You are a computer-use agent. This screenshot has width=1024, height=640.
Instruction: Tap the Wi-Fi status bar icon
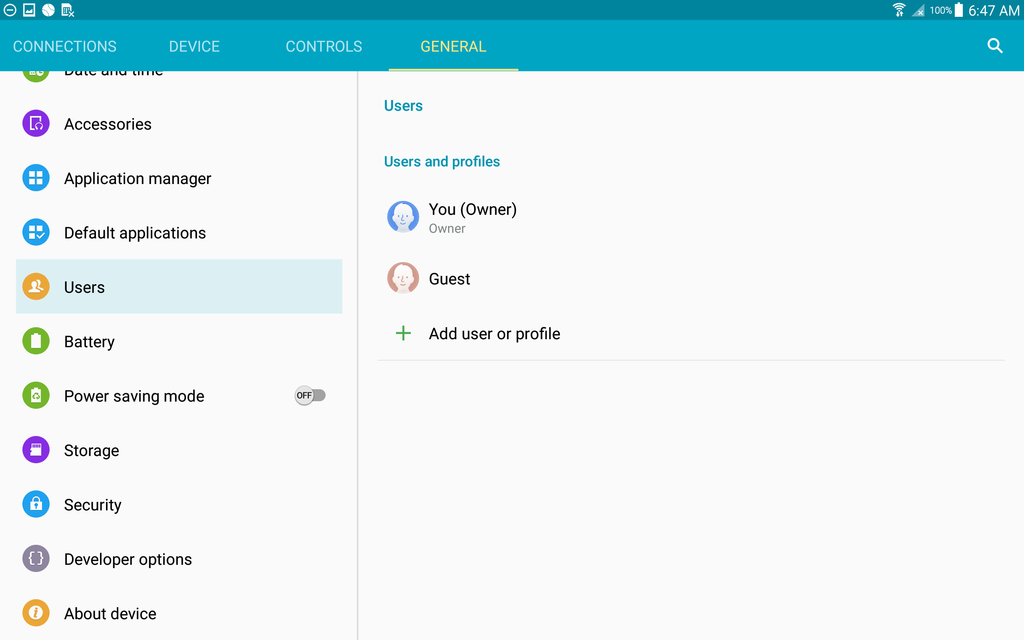tap(898, 10)
